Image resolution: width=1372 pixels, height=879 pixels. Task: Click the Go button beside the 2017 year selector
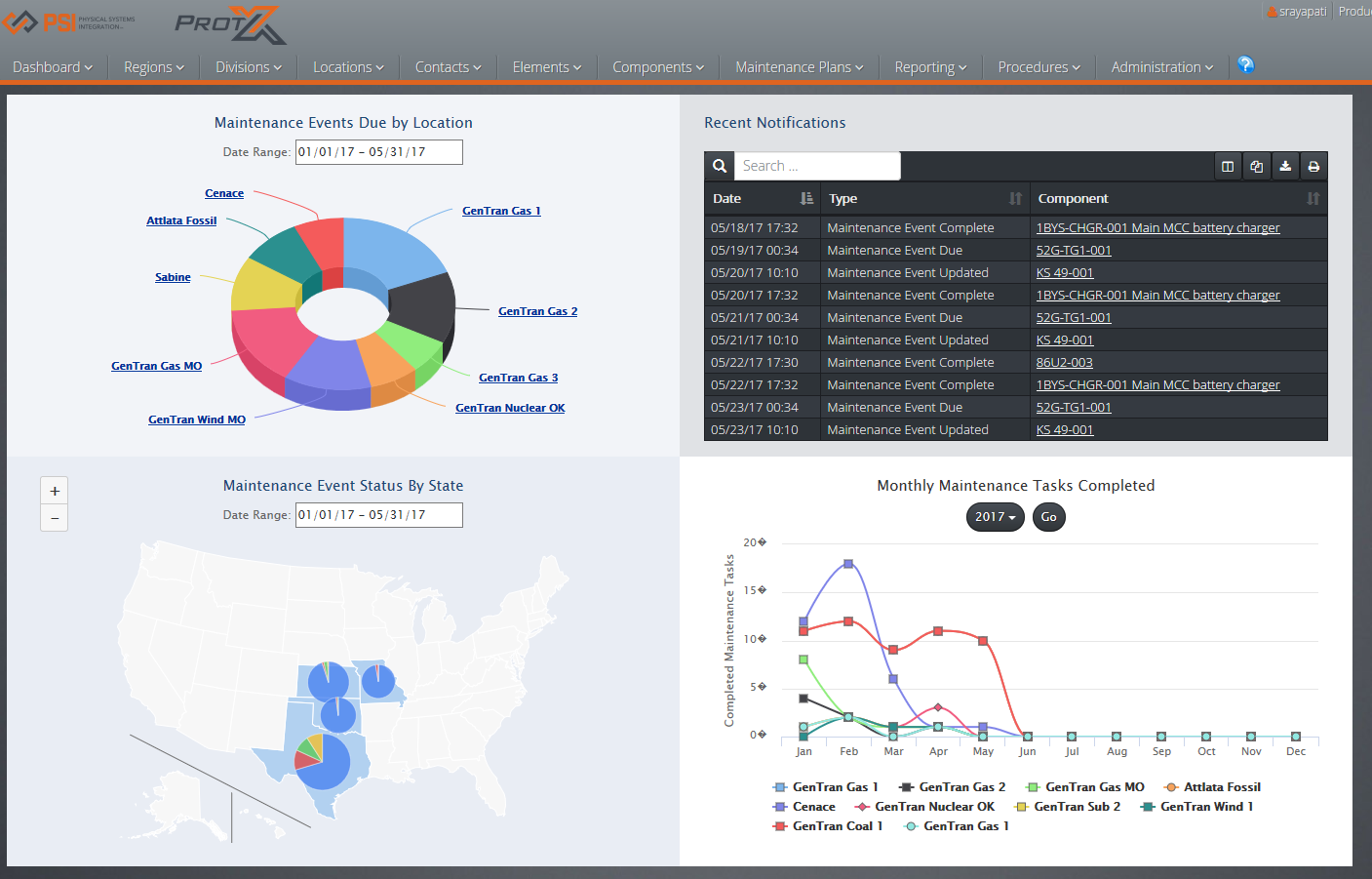coord(1048,517)
